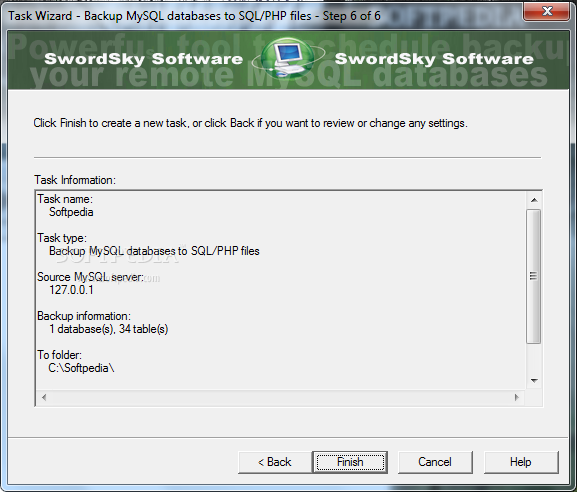Click the 'Task Information:' heading

tap(75, 180)
